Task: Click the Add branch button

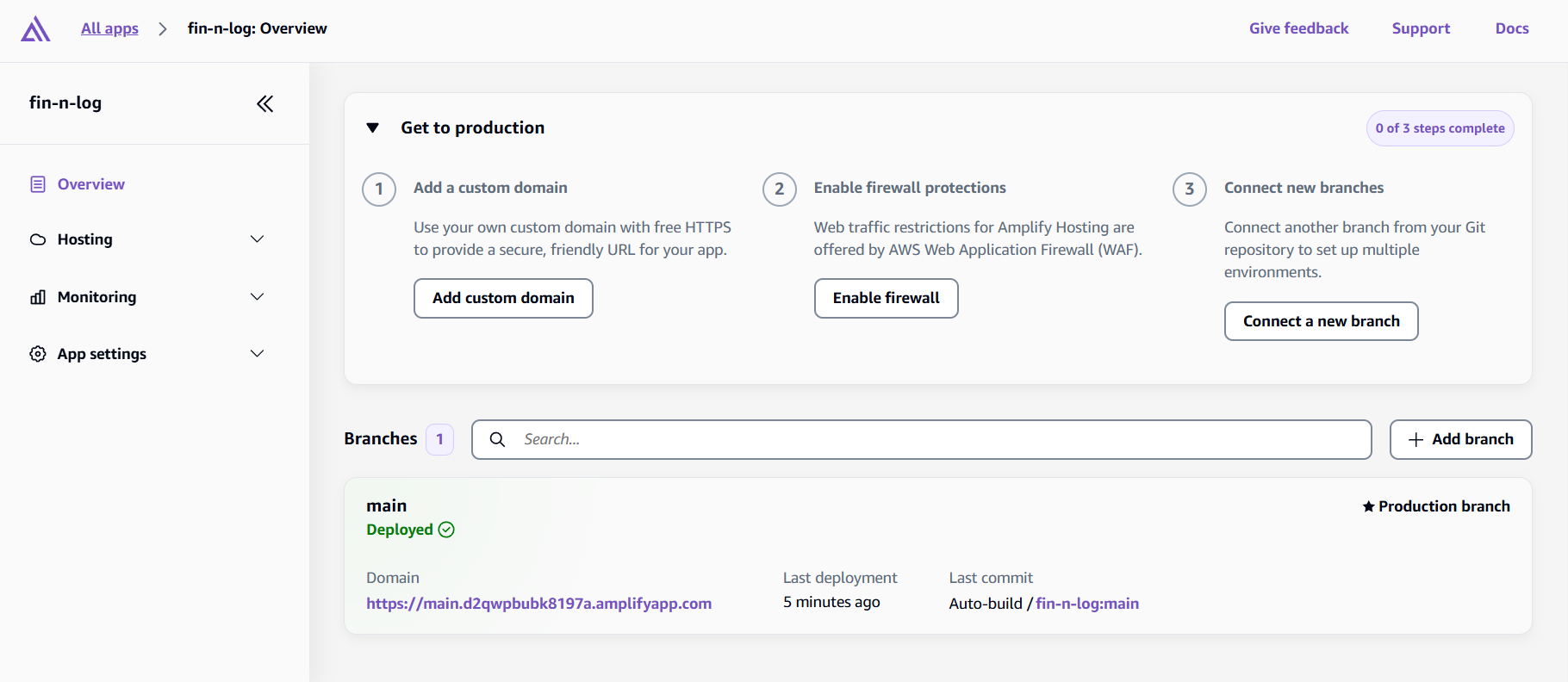Action: pyautogui.click(x=1460, y=440)
